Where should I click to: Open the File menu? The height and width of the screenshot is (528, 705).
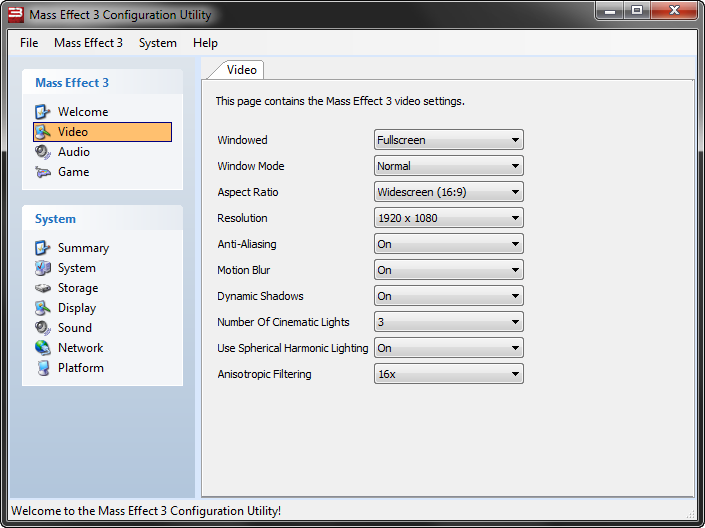[29, 43]
